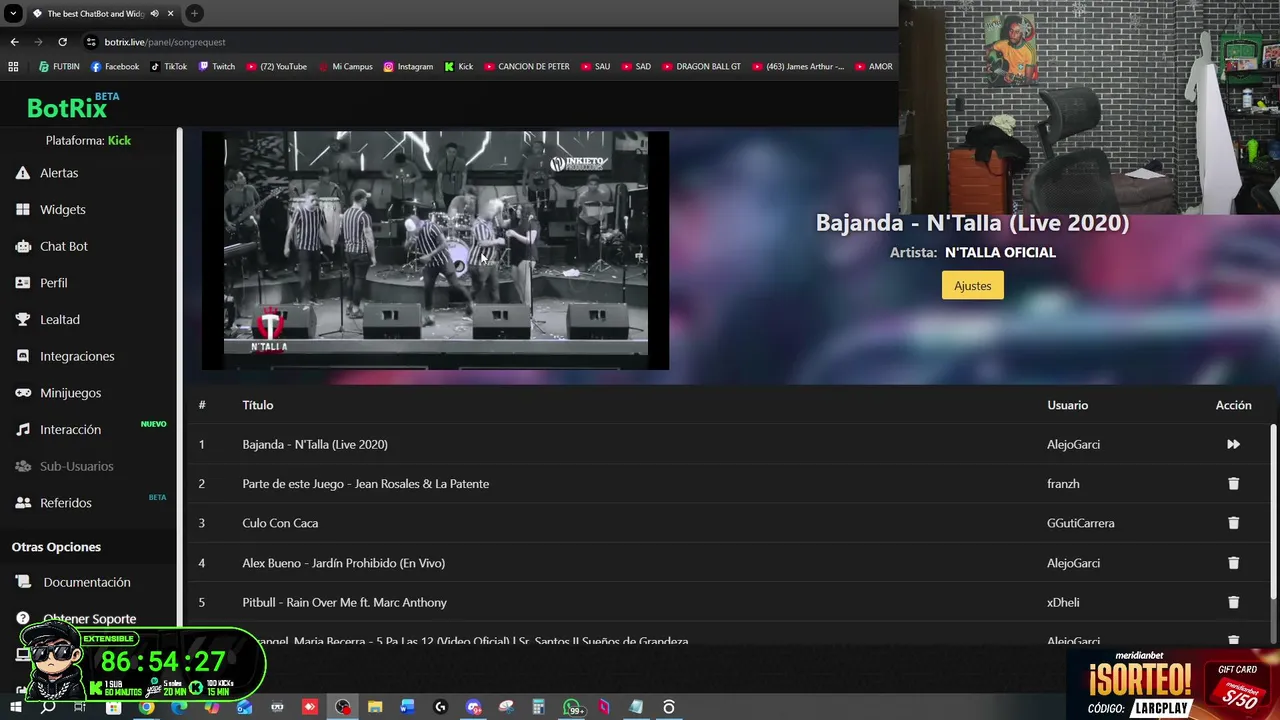Open Microsoft Edge from the taskbar
This screenshot has width=1280, height=720.
click(x=179, y=707)
